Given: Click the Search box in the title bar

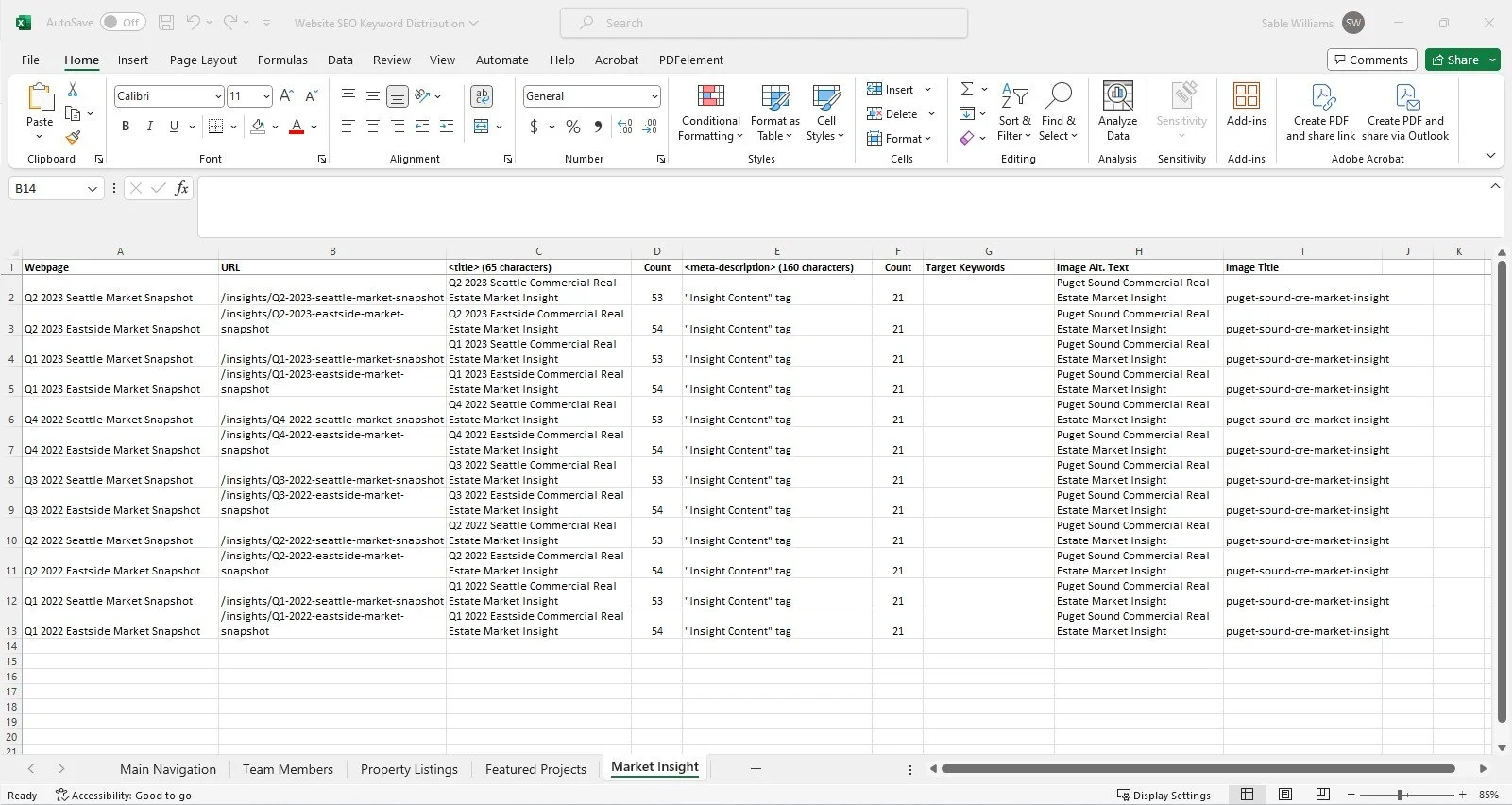Looking at the screenshot, I should pos(764,23).
